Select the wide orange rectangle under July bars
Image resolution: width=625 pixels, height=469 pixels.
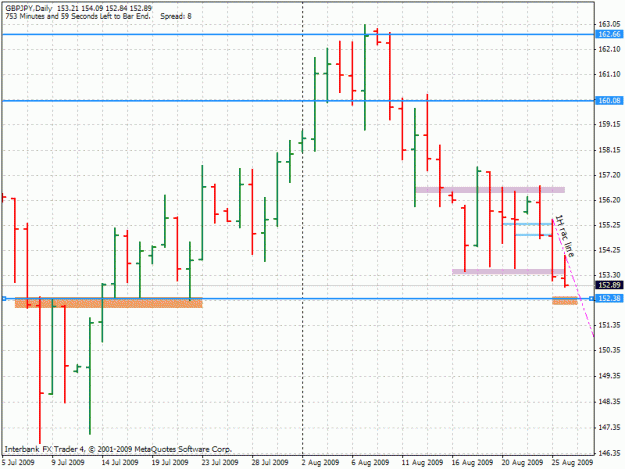[108, 302]
